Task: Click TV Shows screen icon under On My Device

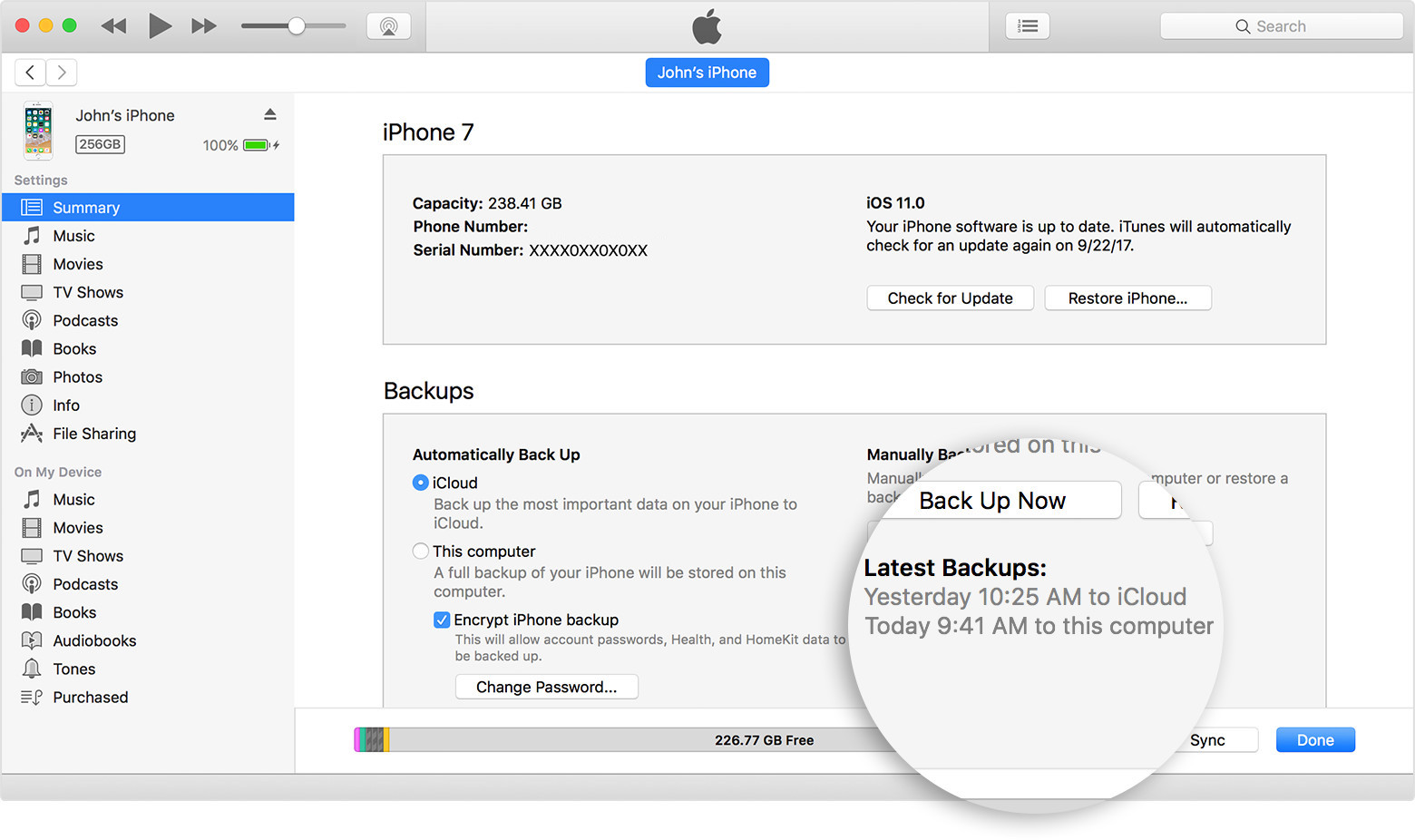Action: click(x=32, y=555)
